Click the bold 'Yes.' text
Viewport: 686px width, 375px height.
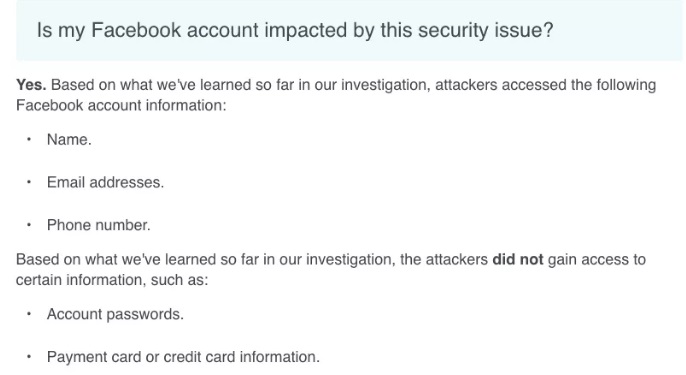pyautogui.click(x=31, y=84)
